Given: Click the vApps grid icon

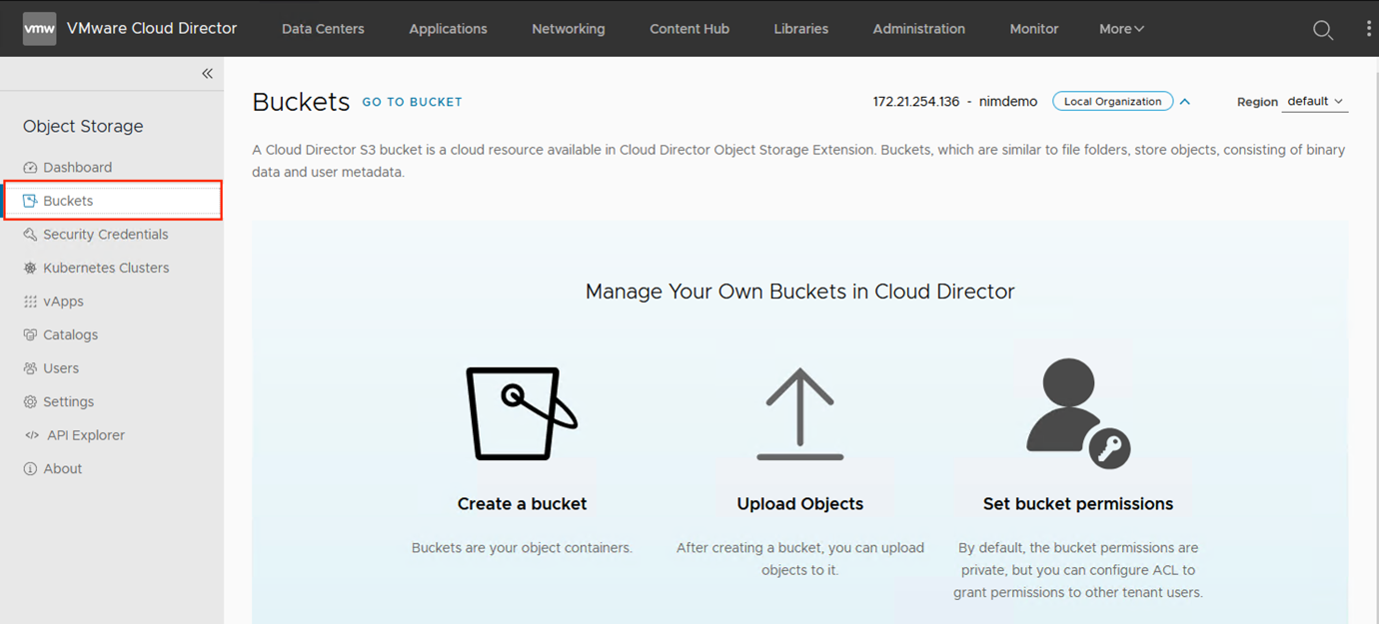Looking at the screenshot, I should [x=30, y=302].
